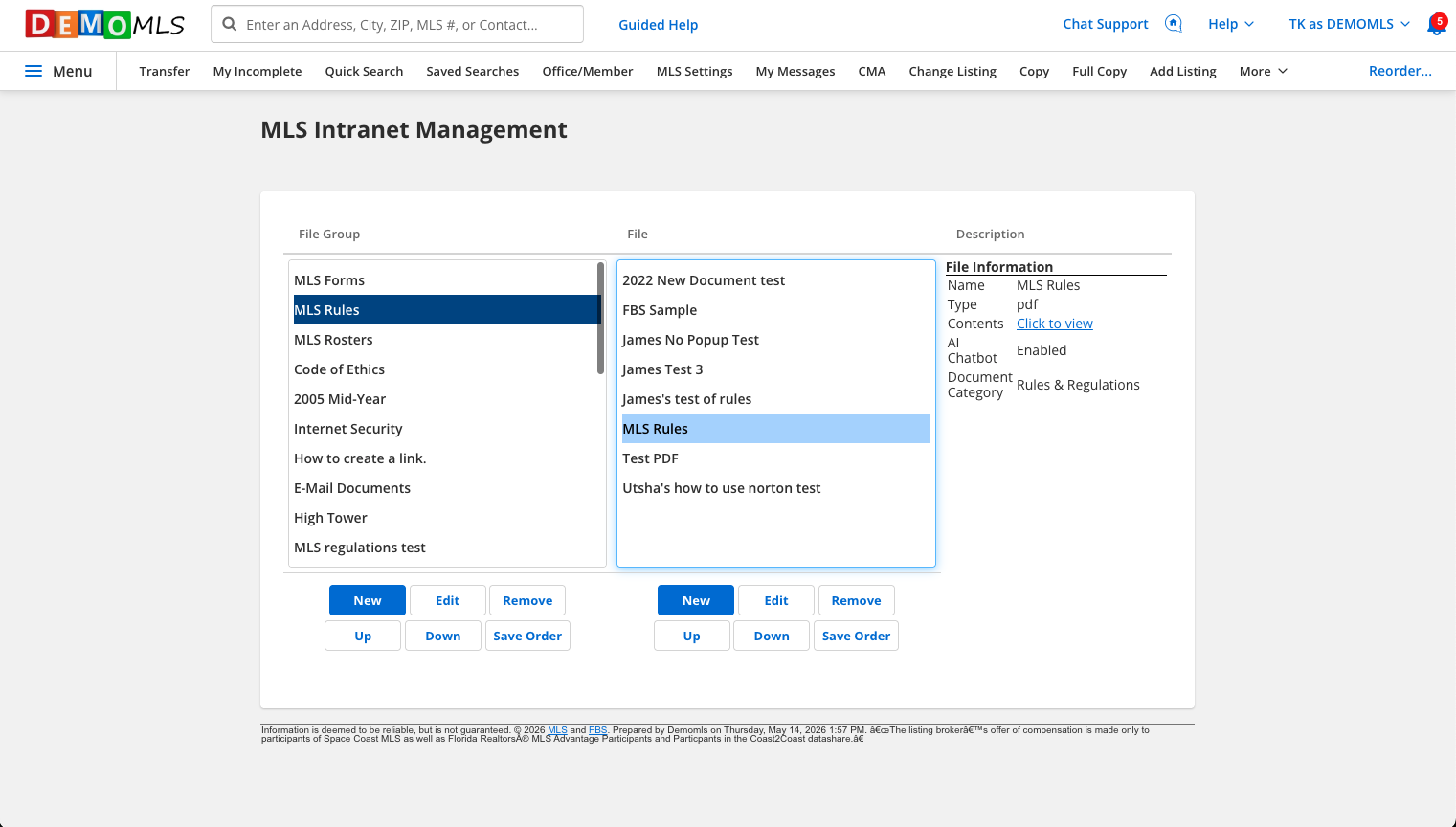Image resolution: width=1456 pixels, height=827 pixels.
Task: Select 2005 Mid-Year file group
Action: pos(445,399)
